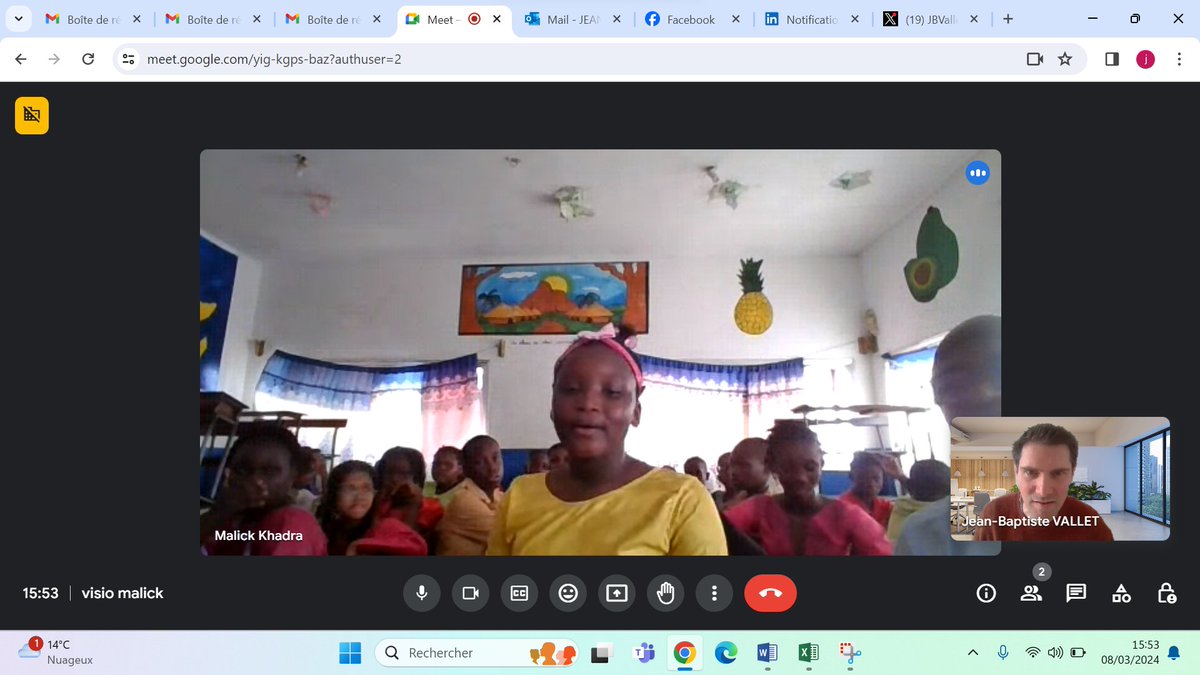Click the battery status tray icon

pos(1078,653)
